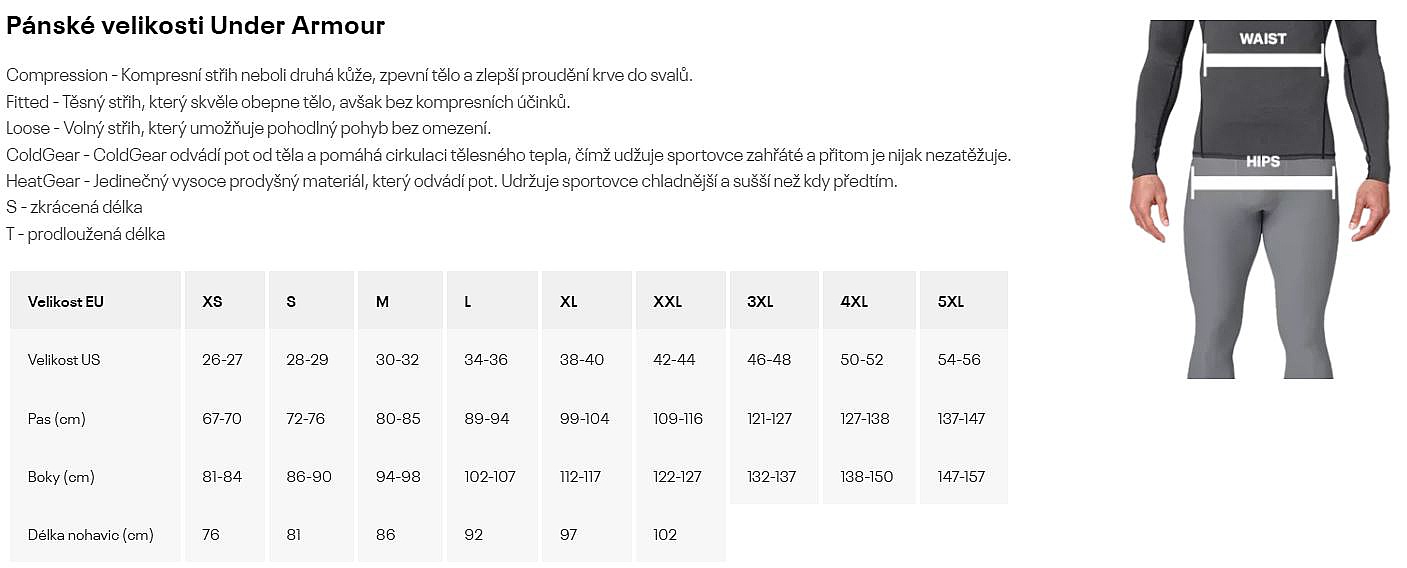This screenshot has width=1407, height=568.
Task: Click the ColdGear description line
Action: tap(509, 155)
